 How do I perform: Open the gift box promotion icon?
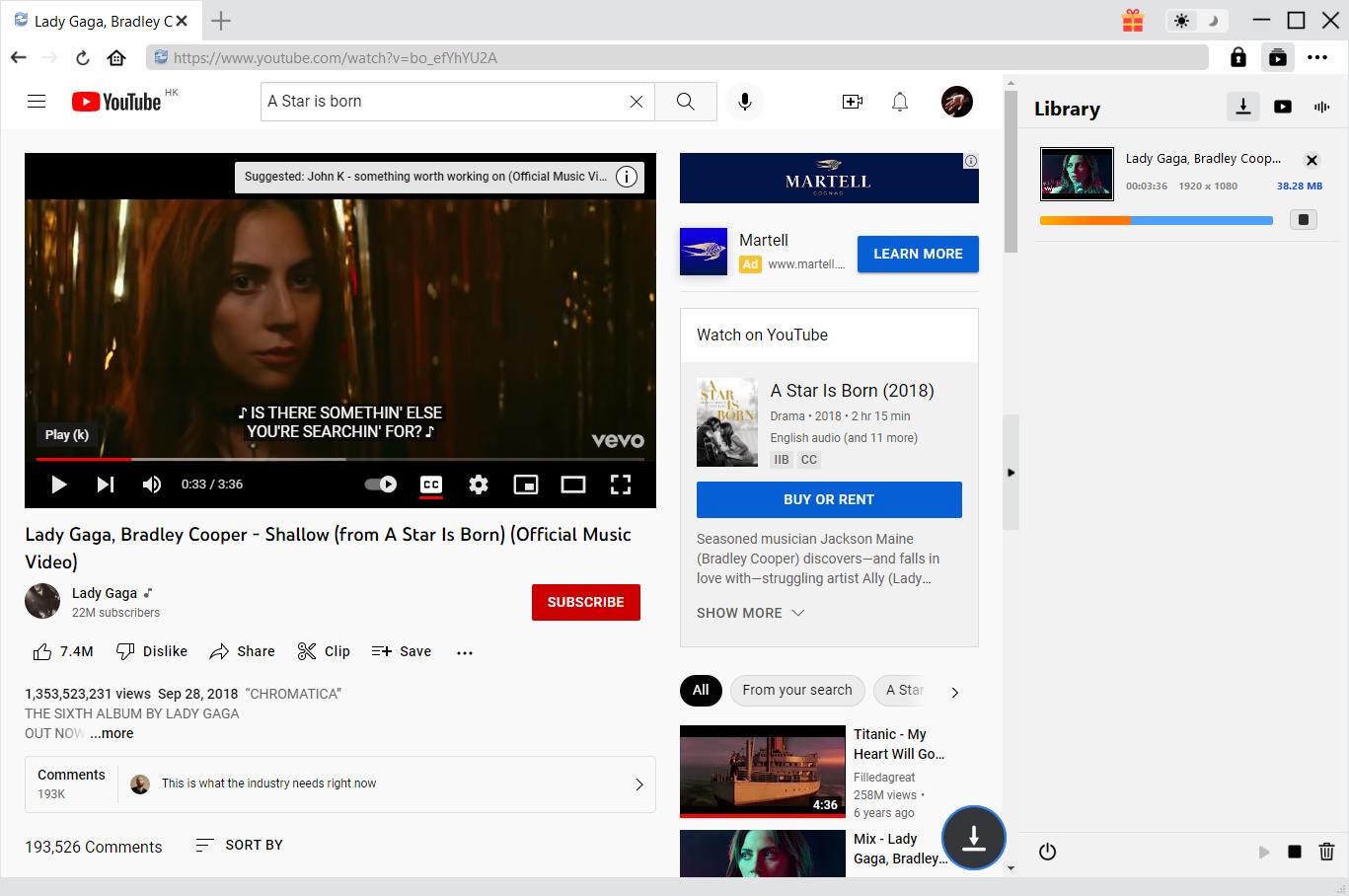point(1132,20)
